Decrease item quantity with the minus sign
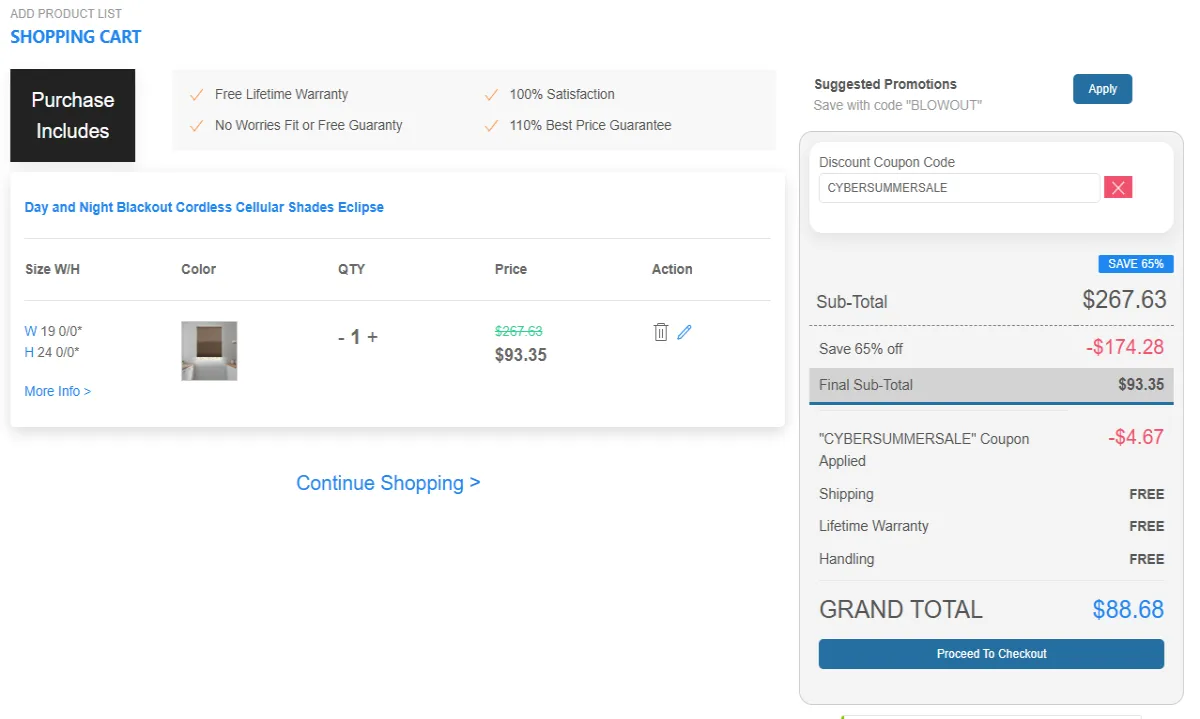1200x719 pixels. (x=340, y=338)
